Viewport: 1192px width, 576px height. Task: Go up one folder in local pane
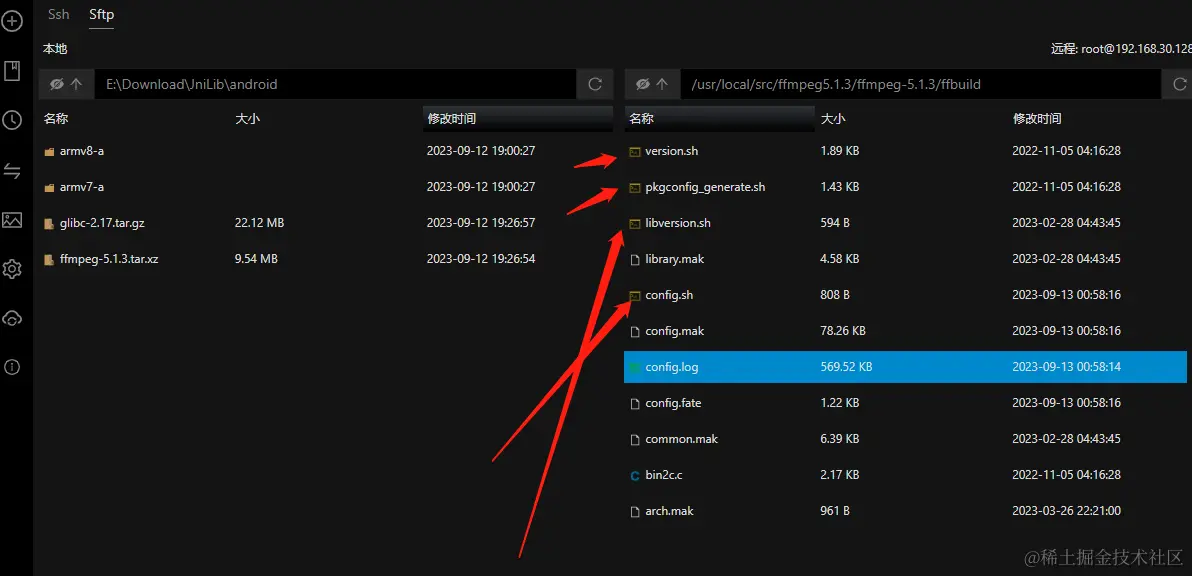pyautogui.click(x=76, y=84)
